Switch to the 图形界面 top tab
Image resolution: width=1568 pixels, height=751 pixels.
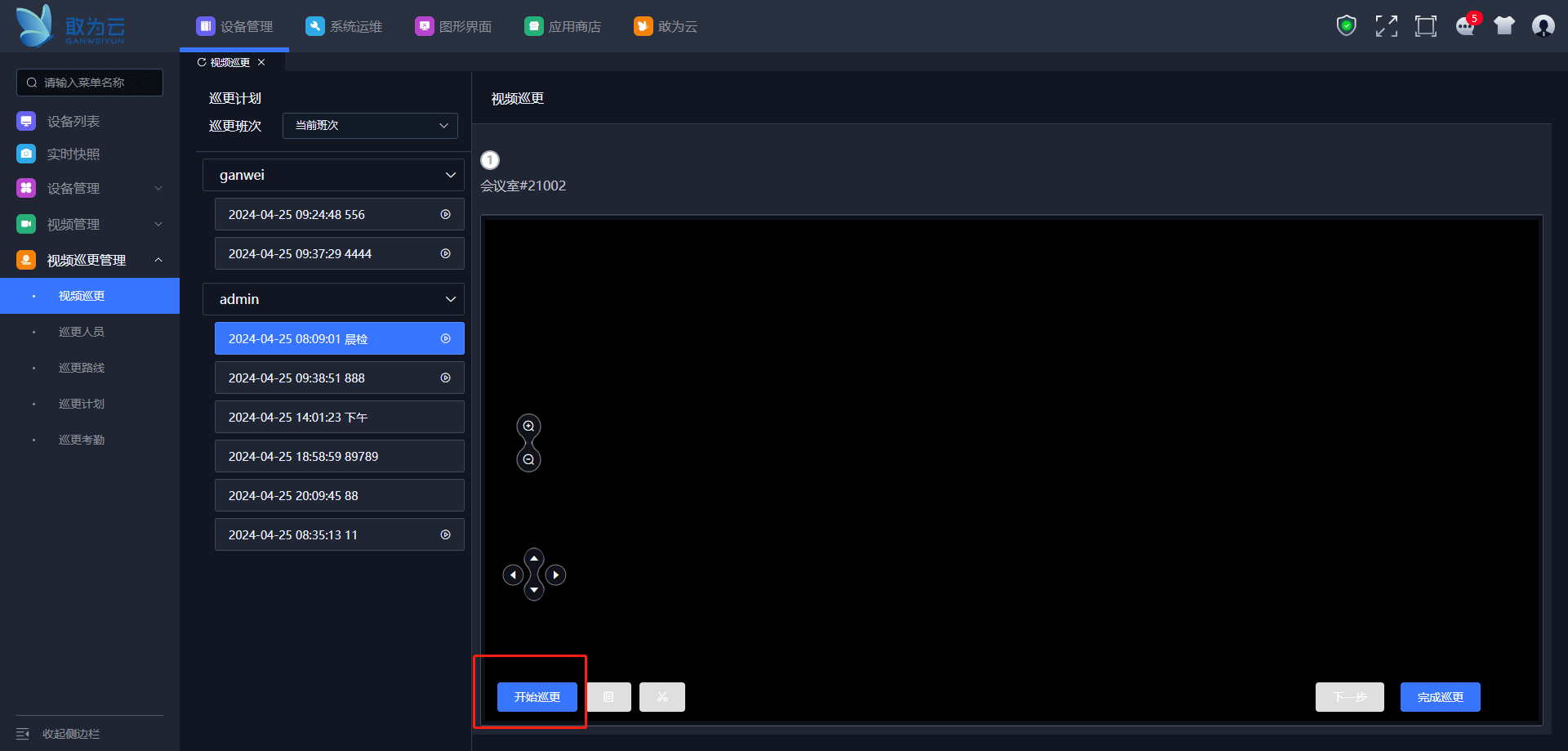click(x=453, y=26)
